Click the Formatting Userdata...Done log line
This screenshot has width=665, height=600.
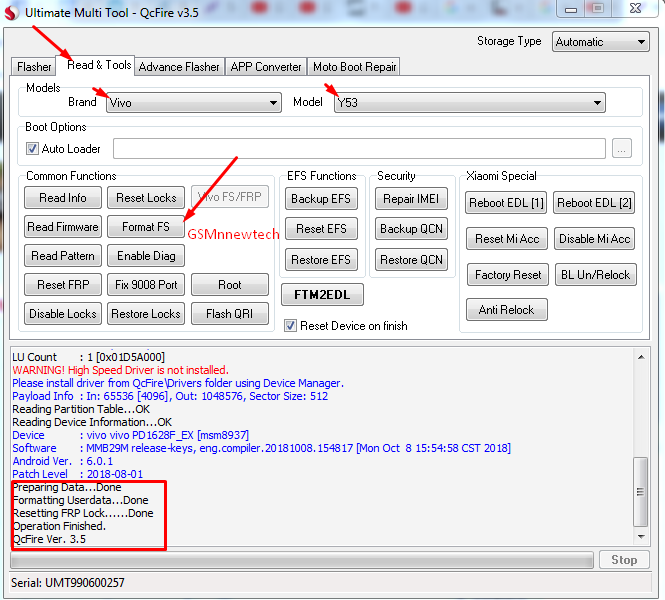point(81,500)
